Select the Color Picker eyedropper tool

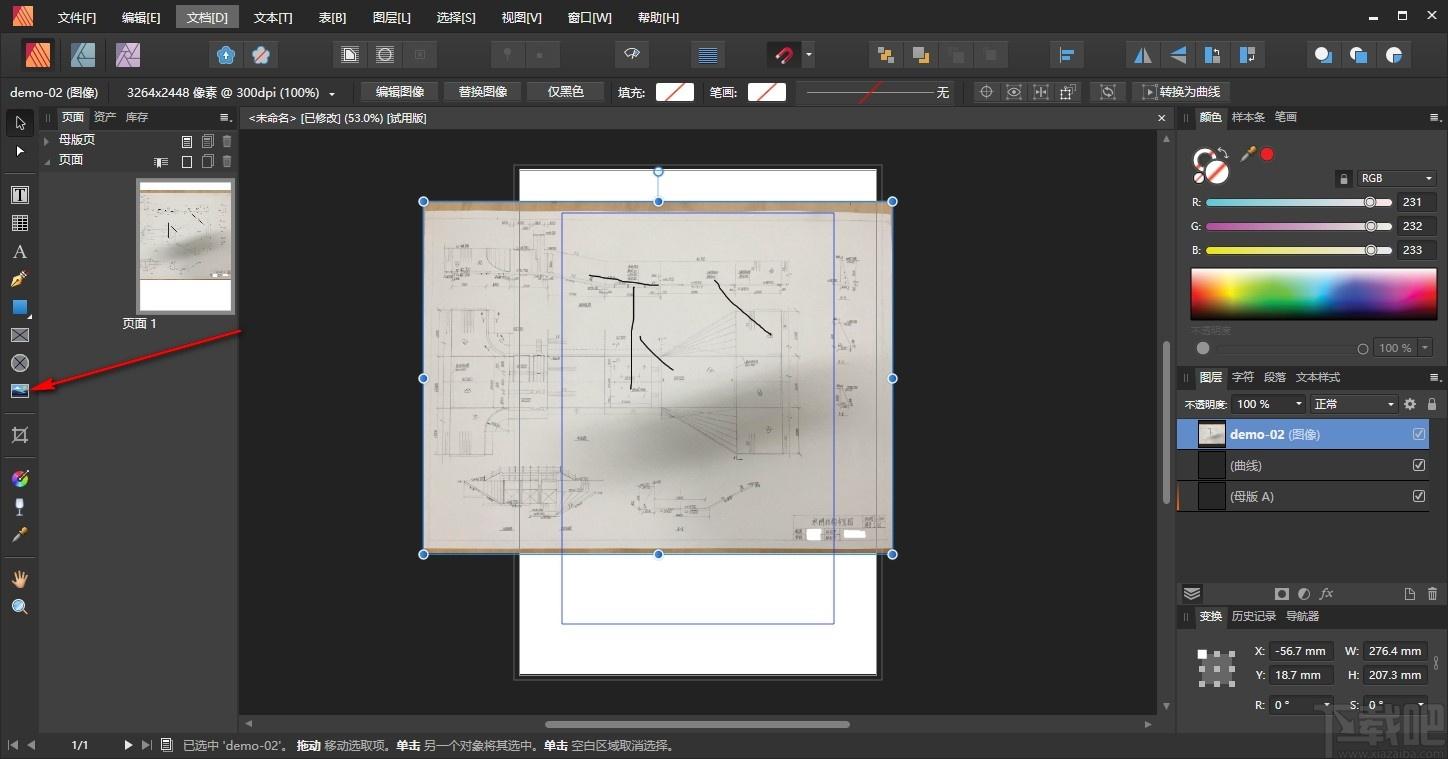(x=19, y=535)
